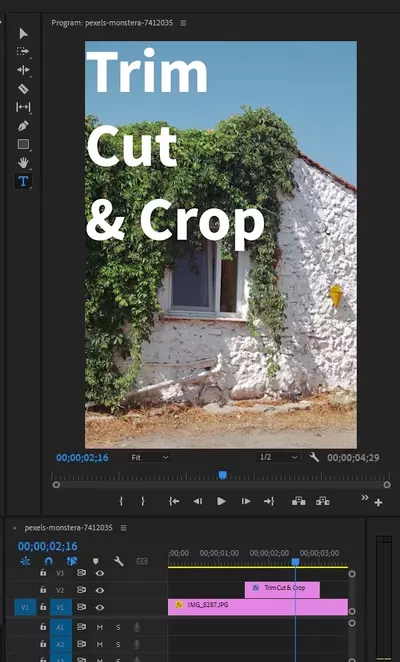This screenshot has width=400, height=662.
Task: Toggle Snap magnet in timeline
Action: click(49, 561)
